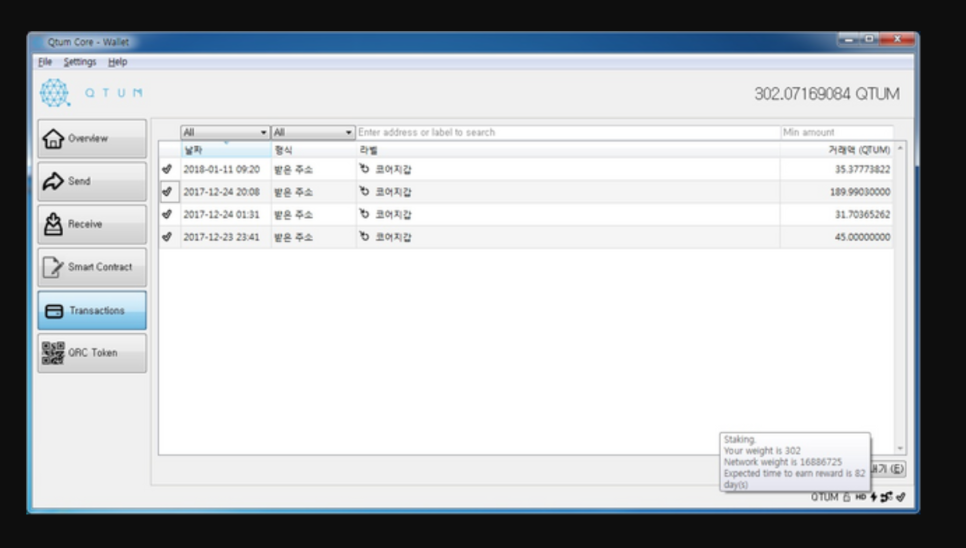
Task: Open the QRC Token page
Action: [x=92, y=353]
